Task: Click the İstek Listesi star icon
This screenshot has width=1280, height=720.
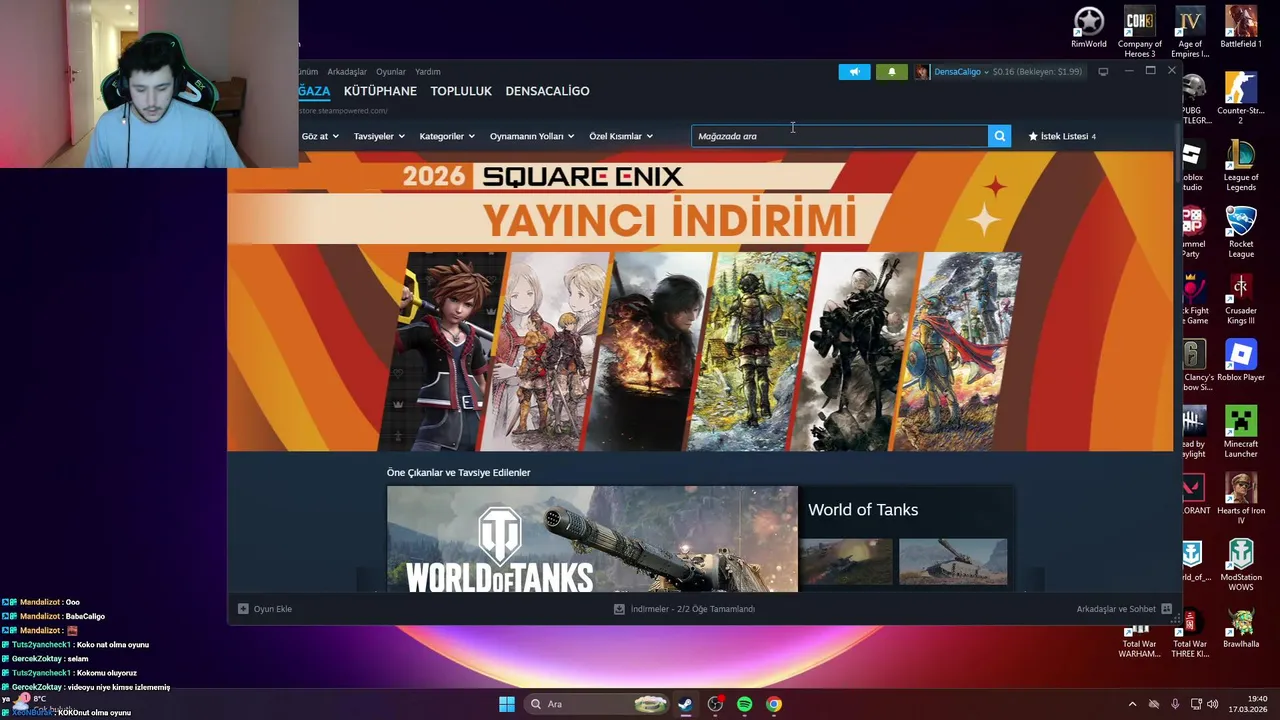Action: (x=1033, y=136)
